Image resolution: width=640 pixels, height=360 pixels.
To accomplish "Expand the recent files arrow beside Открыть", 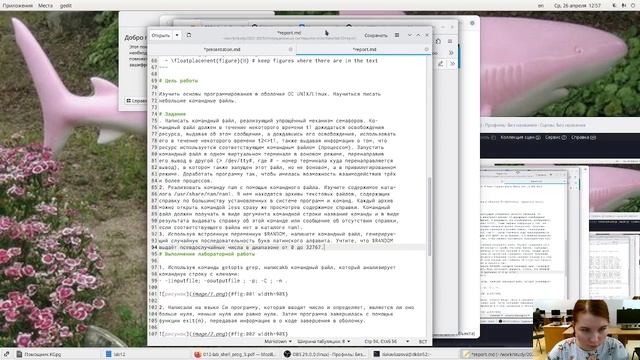I will tap(177, 36).
